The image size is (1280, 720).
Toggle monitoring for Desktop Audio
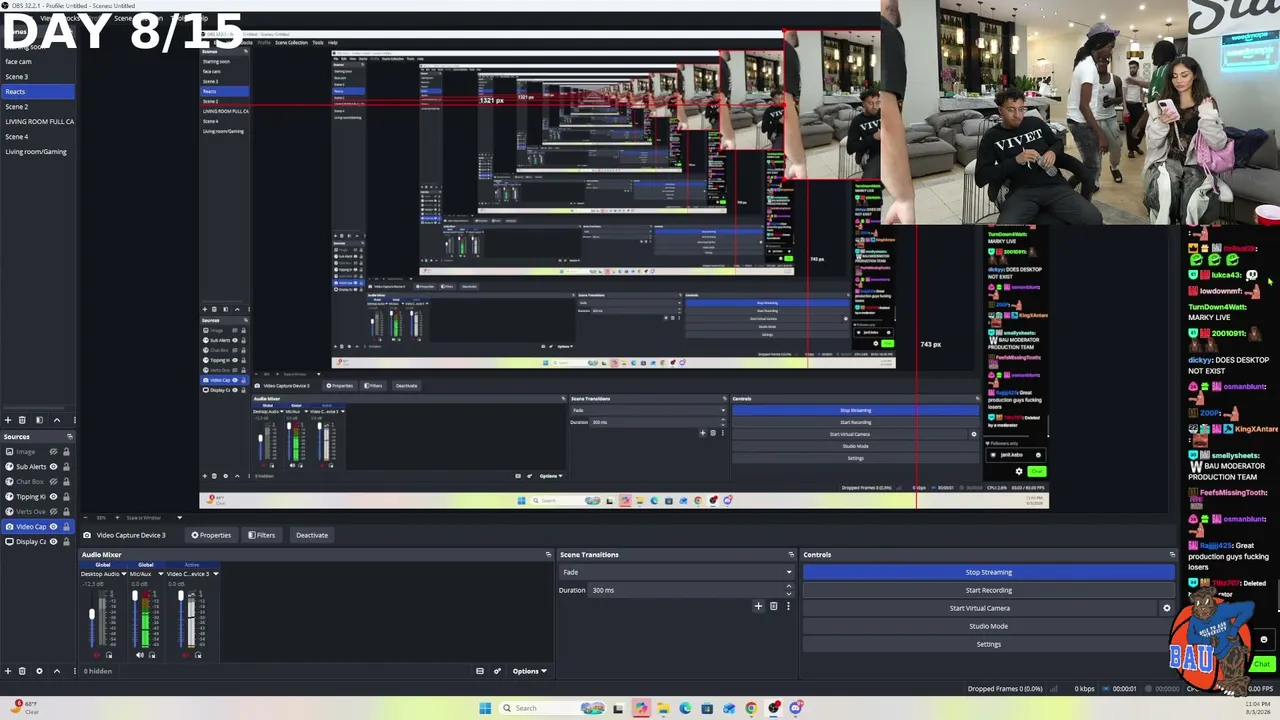click(x=109, y=655)
